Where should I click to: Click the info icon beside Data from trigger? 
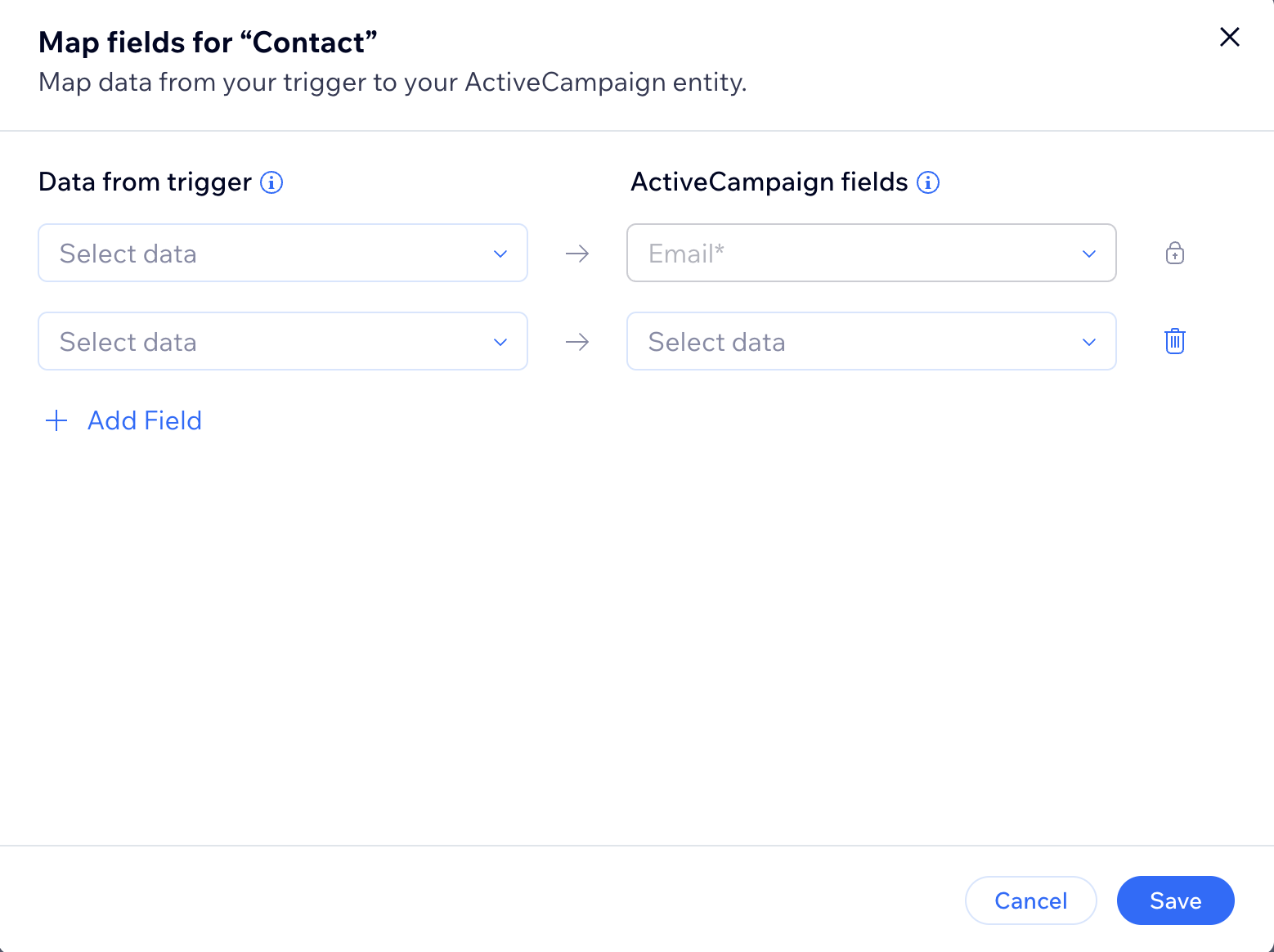(271, 182)
